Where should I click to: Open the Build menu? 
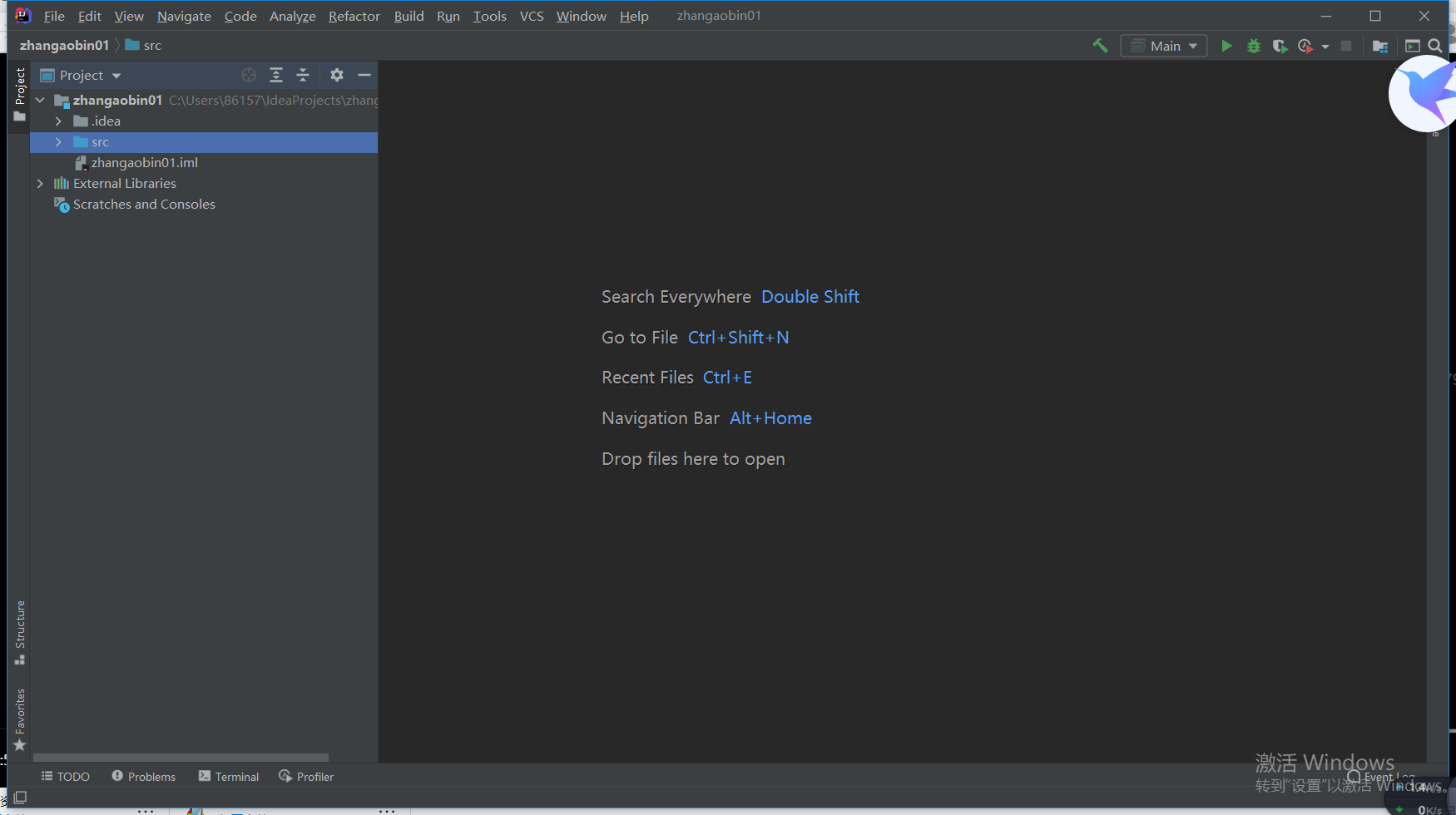click(409, 16)
